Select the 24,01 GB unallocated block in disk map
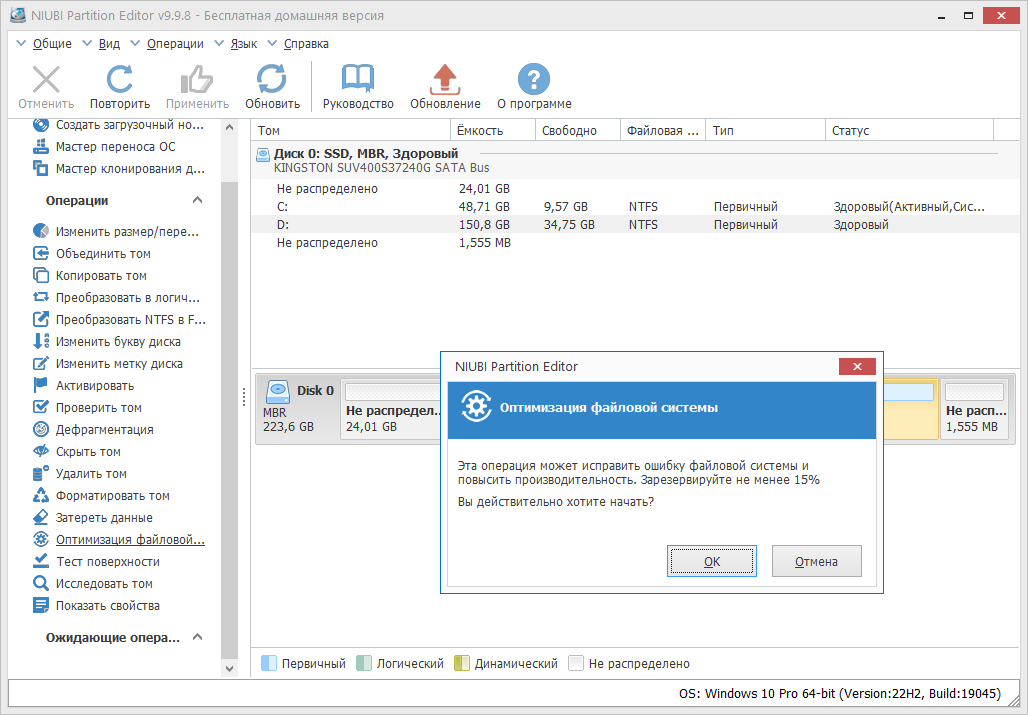This screenshot has width=1028, height=715. [391, 410]
